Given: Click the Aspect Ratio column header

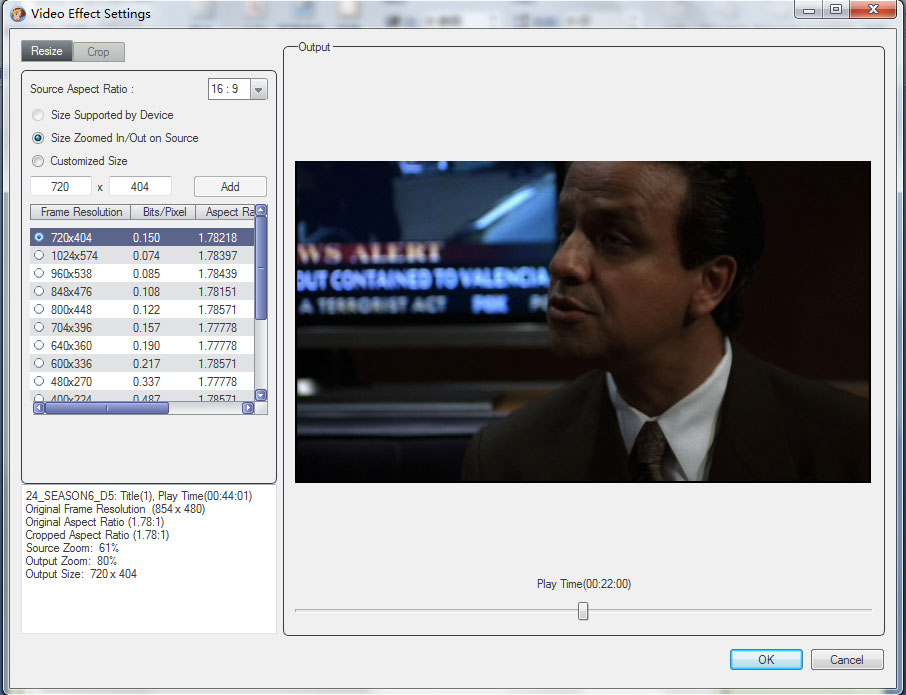Looking at the screenshot, I should 225,212.
